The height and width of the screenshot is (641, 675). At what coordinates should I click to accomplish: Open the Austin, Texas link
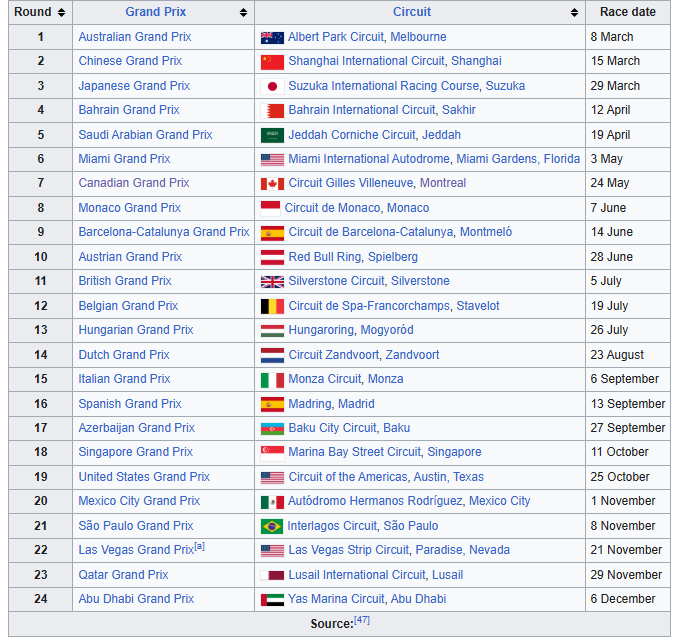pyautogui.click(x=449, y=477)
